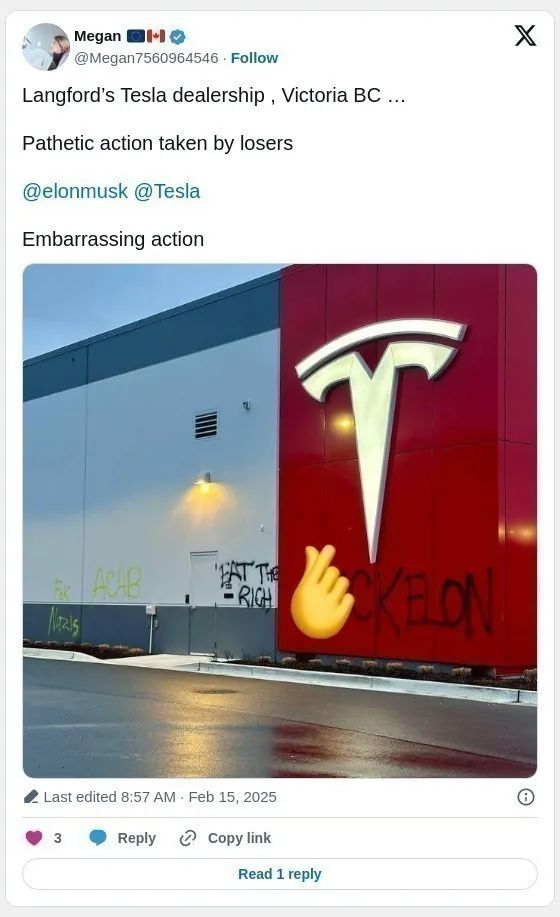This screenshot has width=560, height=917.
Task: Click the like count of 3
Action: [57, 838]
